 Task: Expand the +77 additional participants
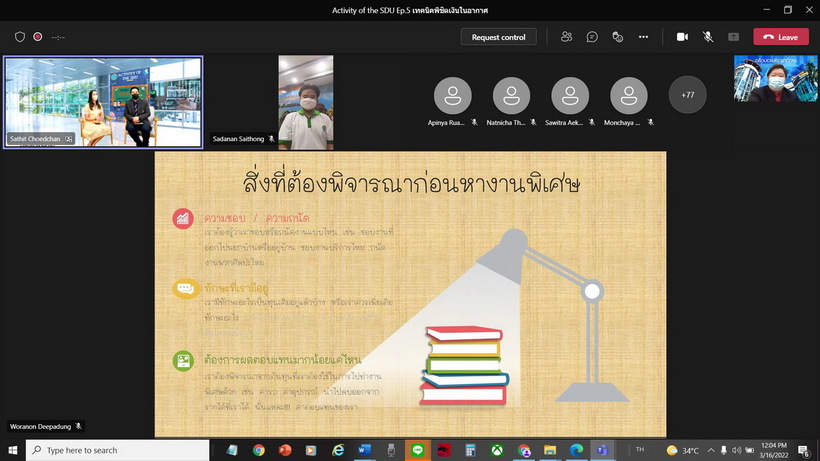(x=688, y=95)
